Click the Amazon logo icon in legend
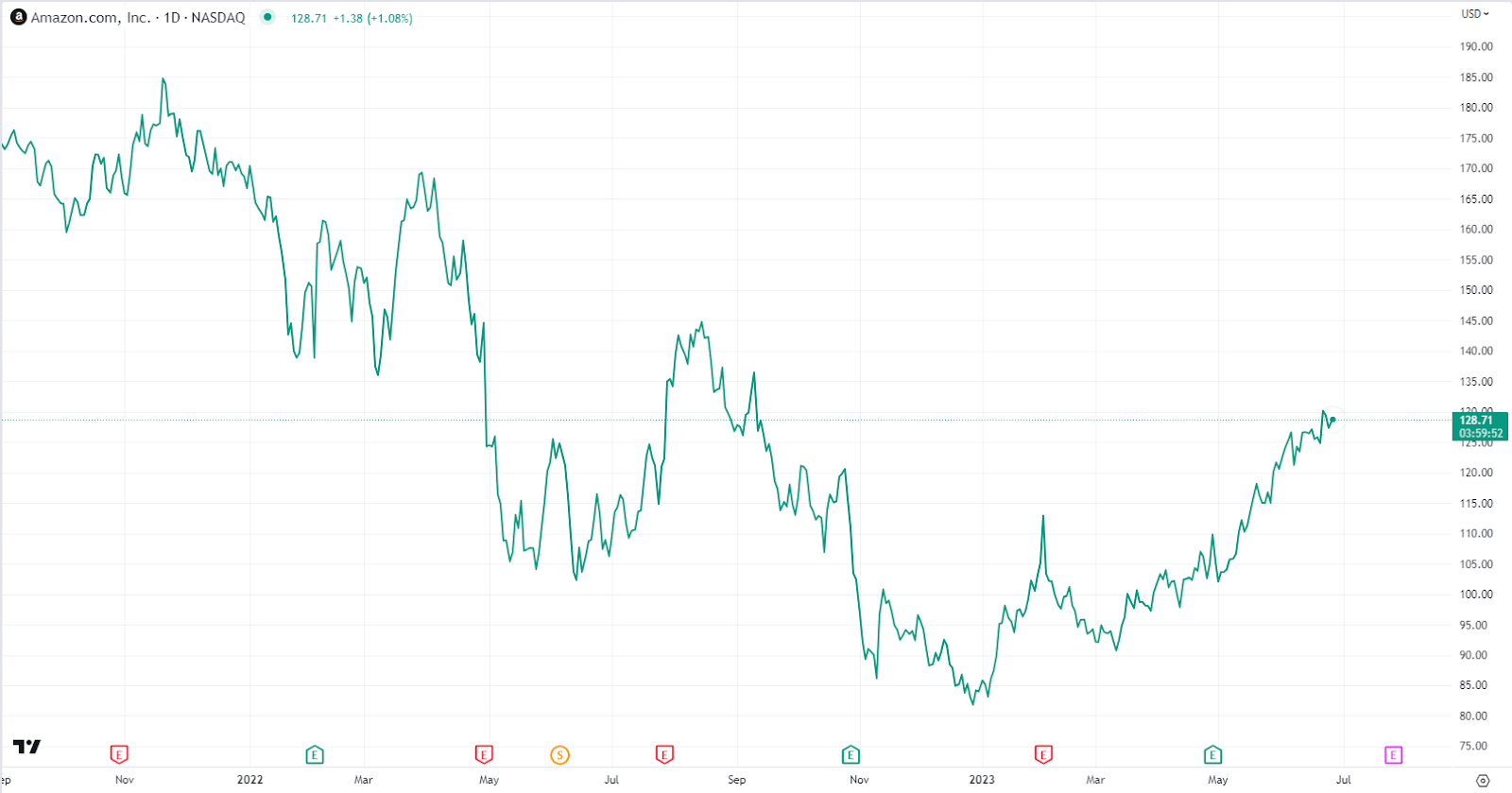Image resolution: width=1512 pixels, height=793 pixels. coord(18,17)
